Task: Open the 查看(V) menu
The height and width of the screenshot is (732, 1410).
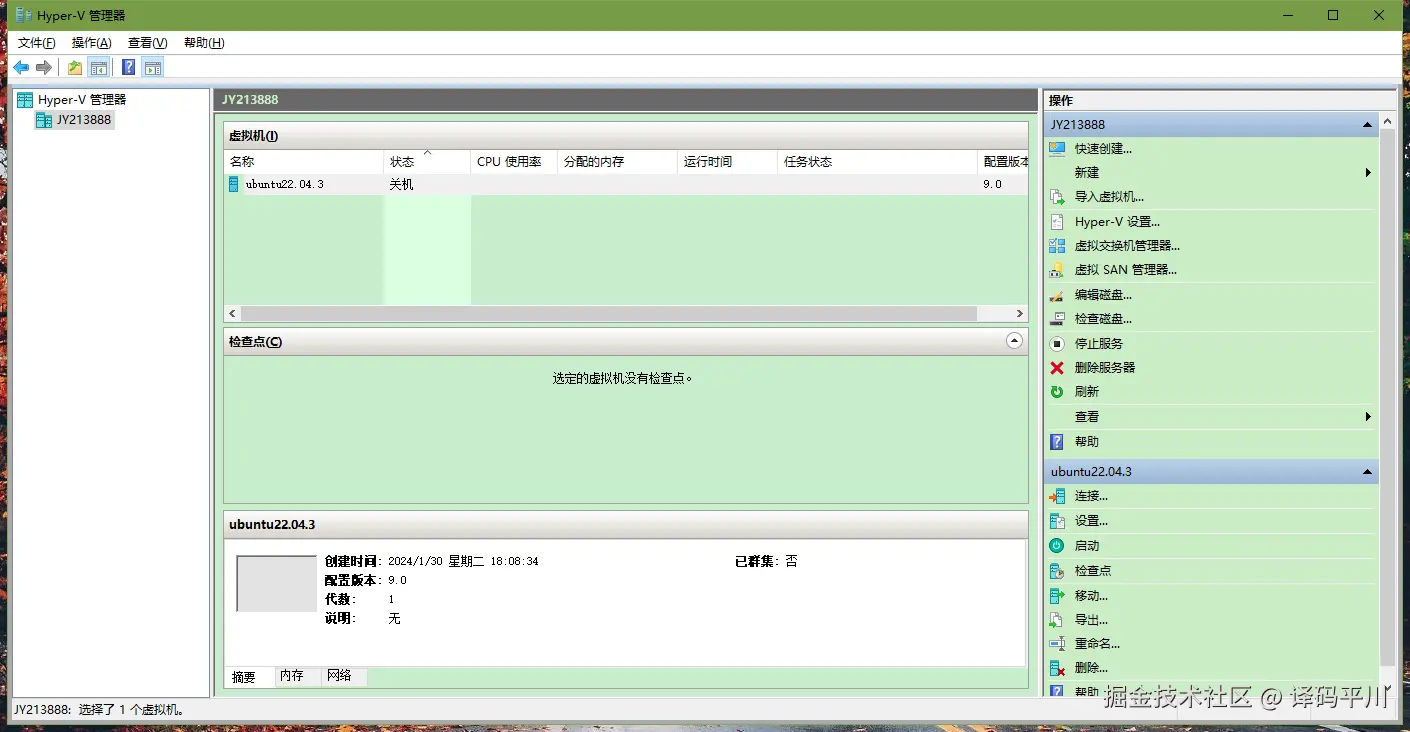Action: [148, 43]
